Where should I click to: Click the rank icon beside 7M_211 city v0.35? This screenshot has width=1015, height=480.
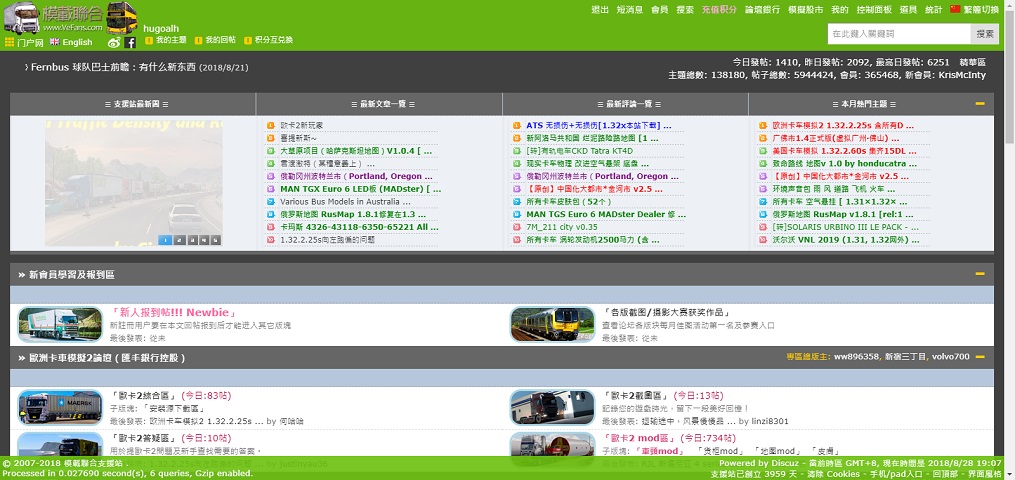pos(517,227)
